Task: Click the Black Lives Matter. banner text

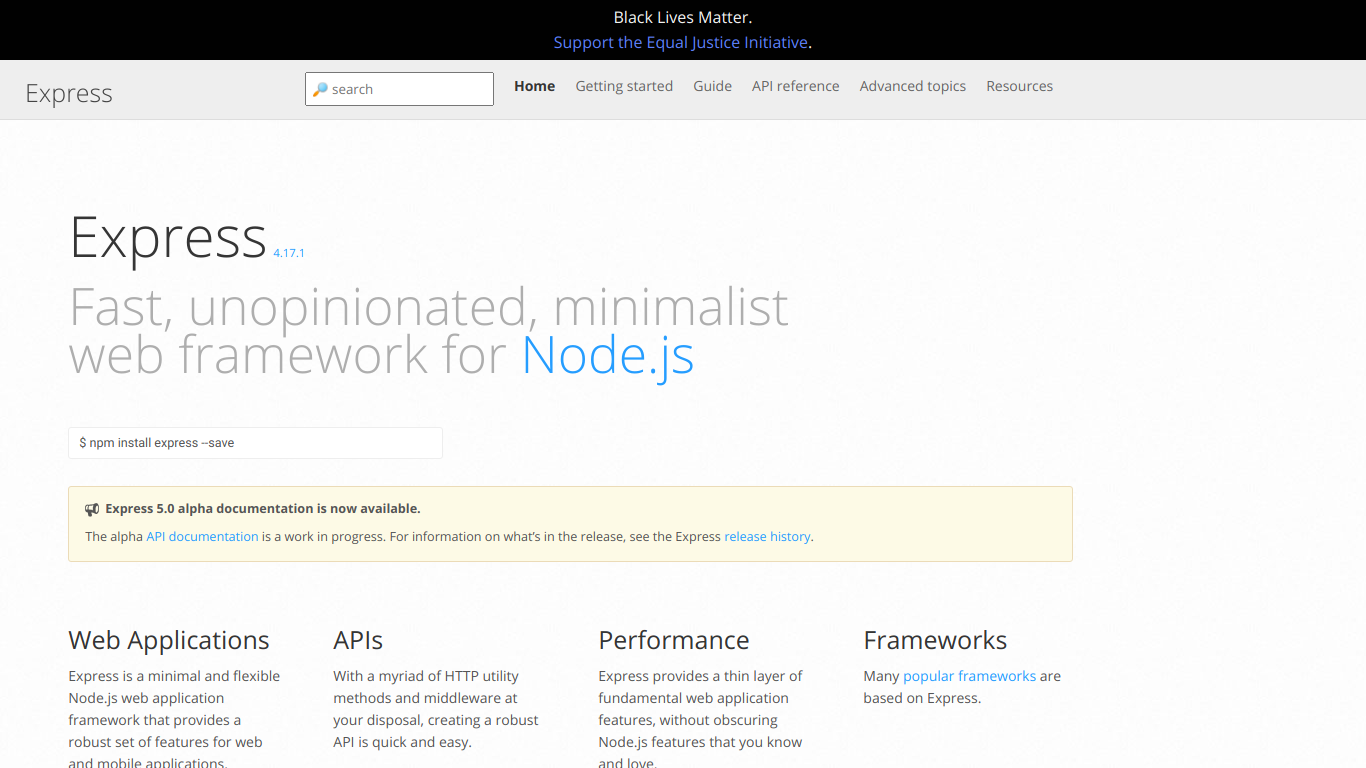Action: coord(683,17)
